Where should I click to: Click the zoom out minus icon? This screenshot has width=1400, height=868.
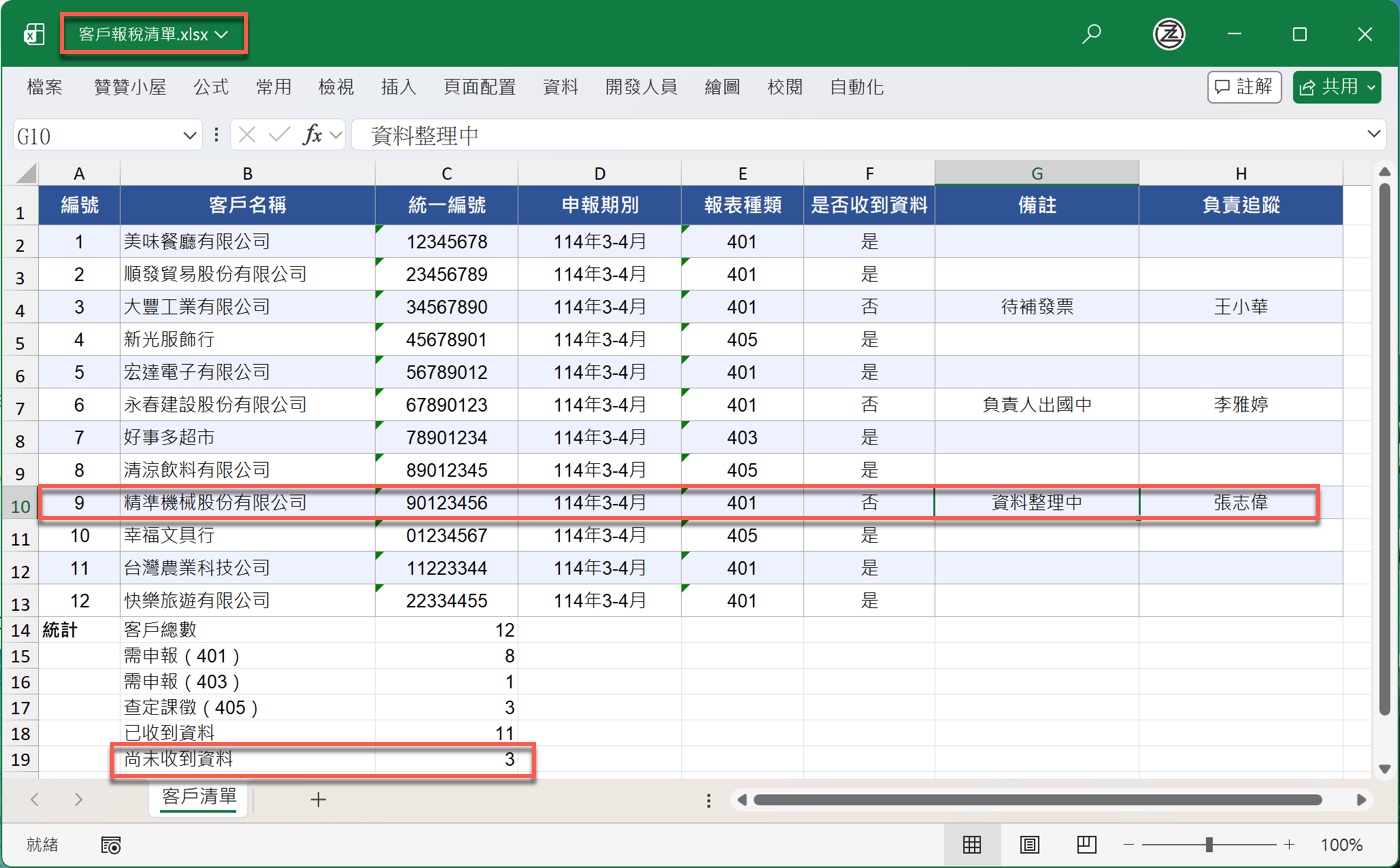click(x=1129, y=845)
